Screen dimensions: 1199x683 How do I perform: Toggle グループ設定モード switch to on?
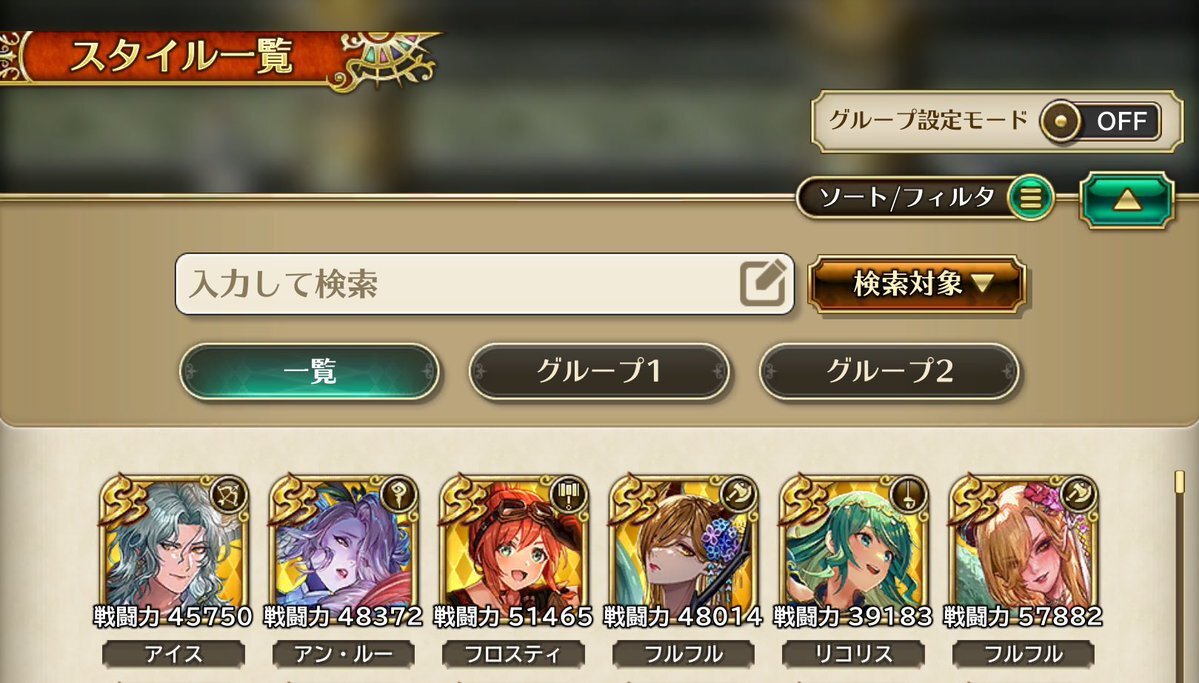[1100, 121]
